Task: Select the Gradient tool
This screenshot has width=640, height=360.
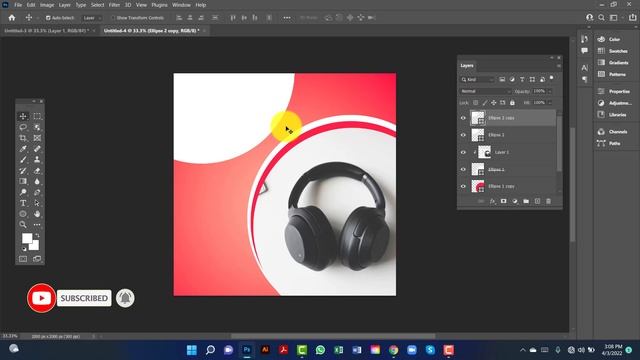Action: click(23, 181)
